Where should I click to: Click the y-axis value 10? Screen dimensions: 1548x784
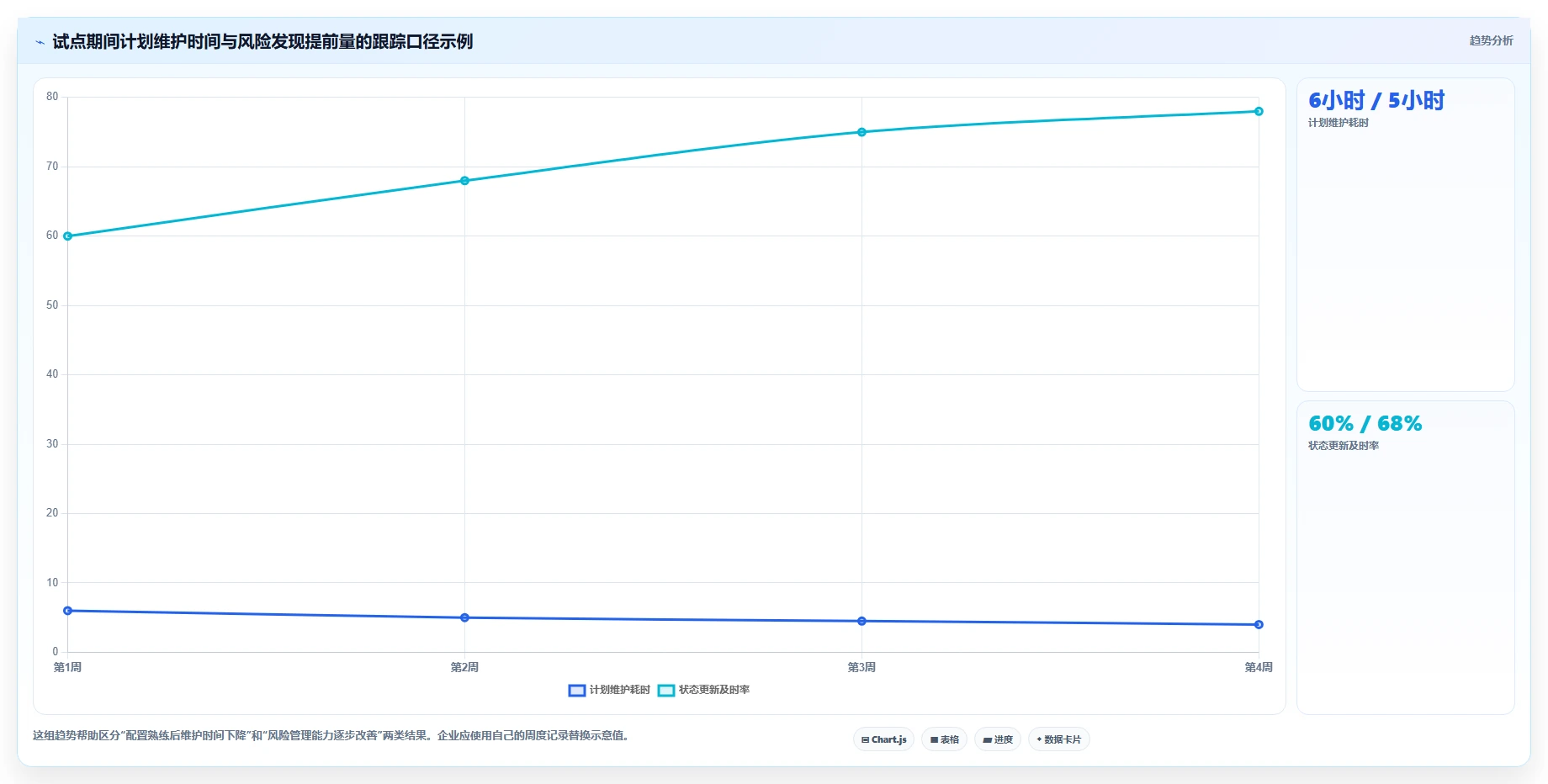pyautogui.click(x=52, y=583)
